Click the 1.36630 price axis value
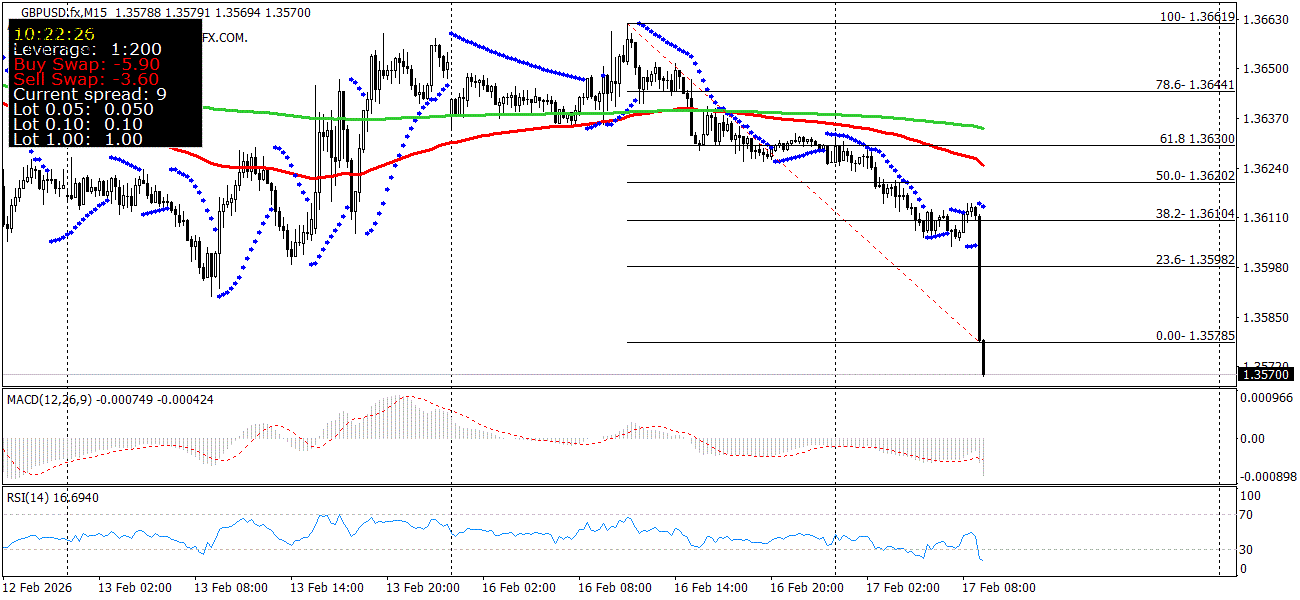 (x=1268, y=20)
